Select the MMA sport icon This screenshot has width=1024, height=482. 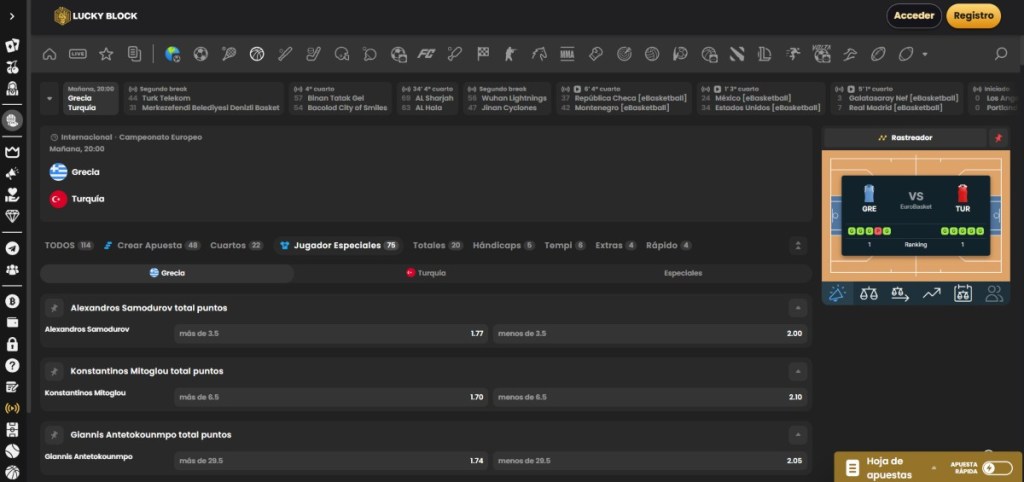coord(567,54)
